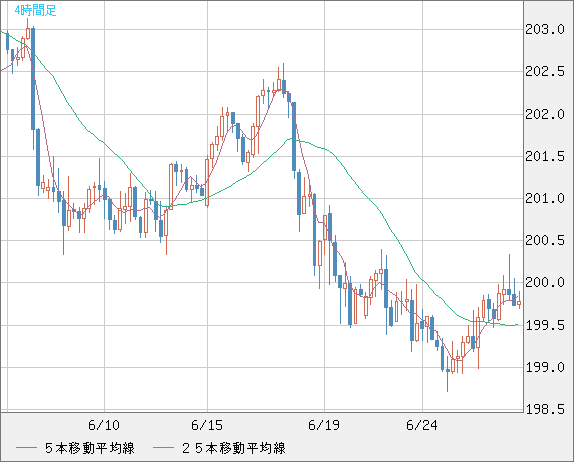Click the 6/24 date axis label
Viewport: 574px width, 462px height.
[x=422, y=425]
